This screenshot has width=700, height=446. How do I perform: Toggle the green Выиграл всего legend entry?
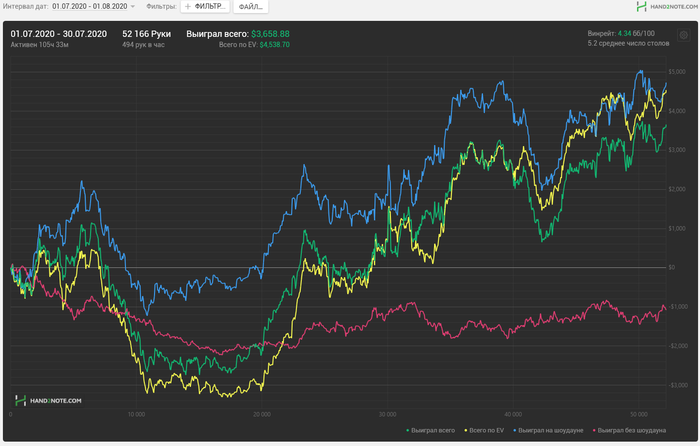[430, 430]
